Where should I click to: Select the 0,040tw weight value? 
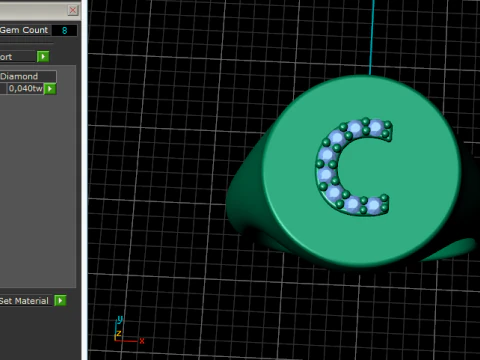(x=26, y=89)
